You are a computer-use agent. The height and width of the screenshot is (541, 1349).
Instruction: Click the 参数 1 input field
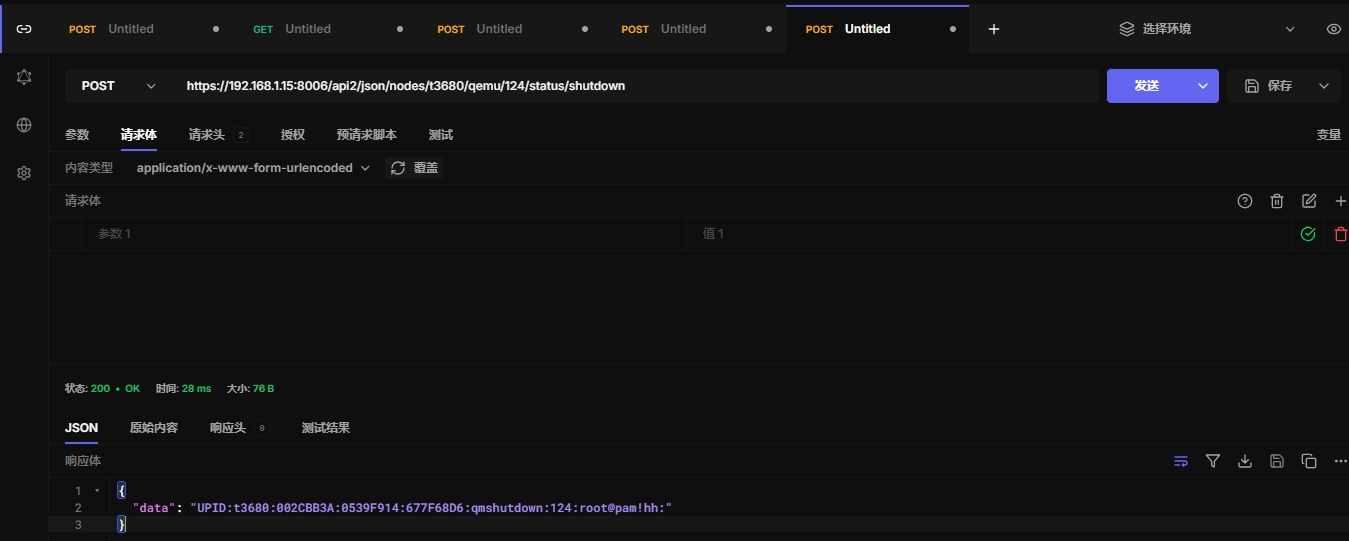(x=390, y=234)
